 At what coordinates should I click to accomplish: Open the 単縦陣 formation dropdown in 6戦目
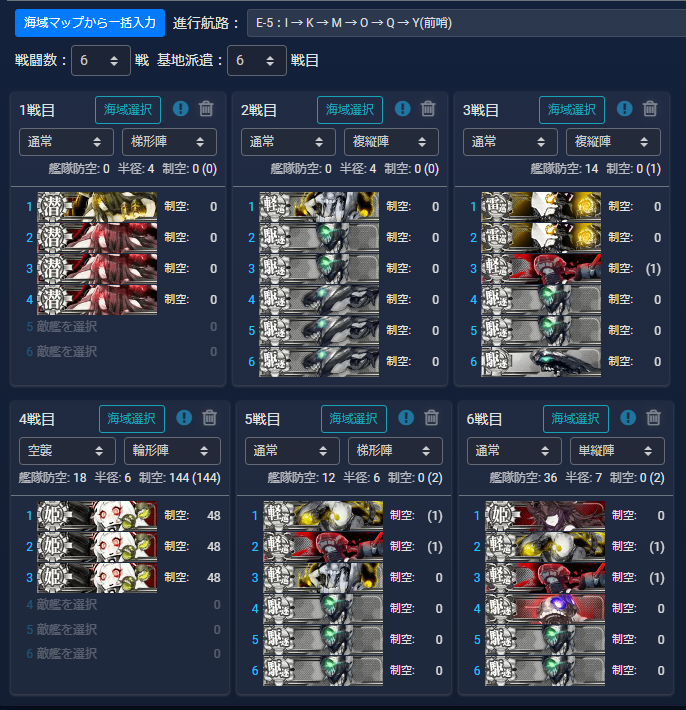coord(617,451)
